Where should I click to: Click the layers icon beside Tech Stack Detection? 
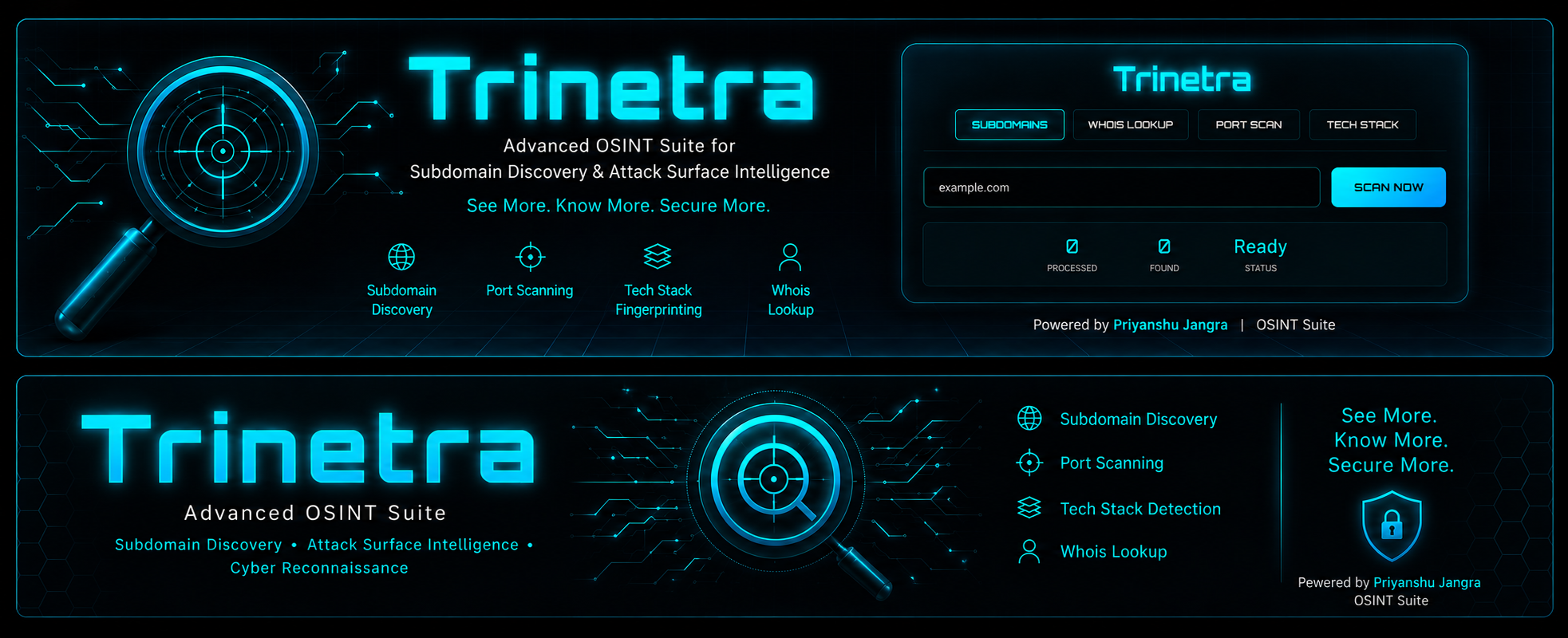pyautogui.click(x=1029, y=508)
